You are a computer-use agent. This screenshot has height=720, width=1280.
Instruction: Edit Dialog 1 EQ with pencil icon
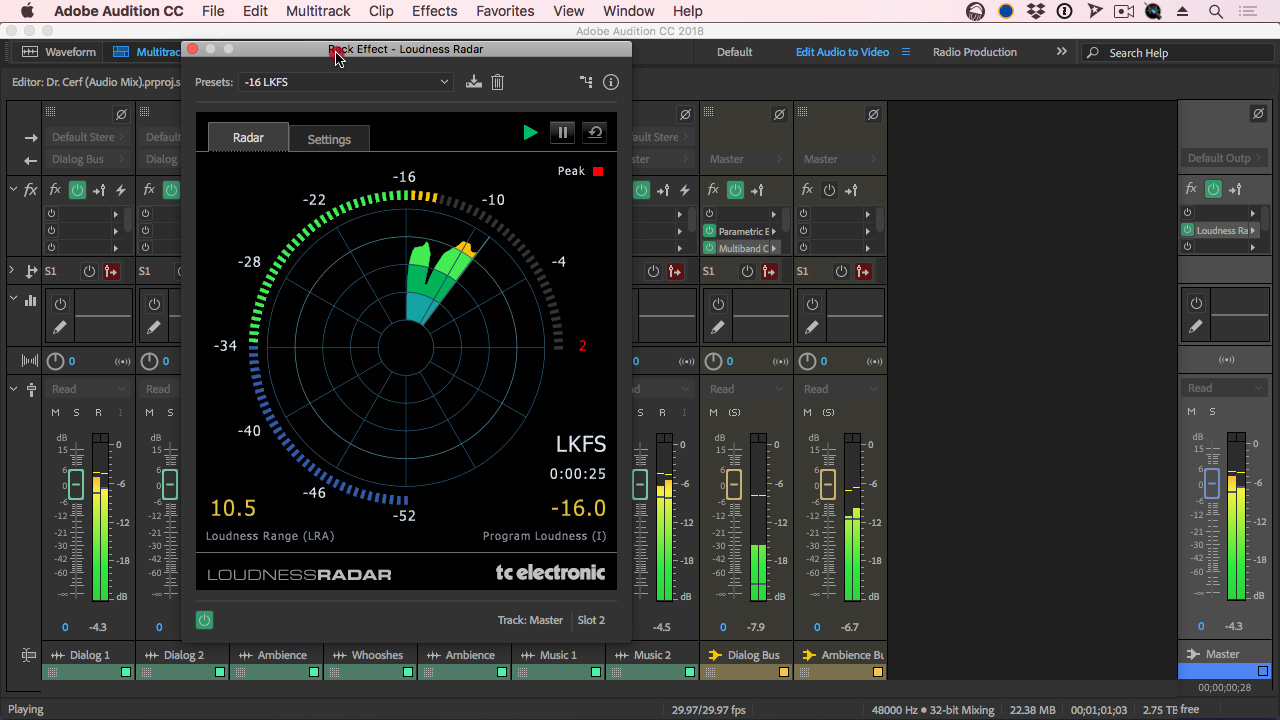click(x=60, y=327)
